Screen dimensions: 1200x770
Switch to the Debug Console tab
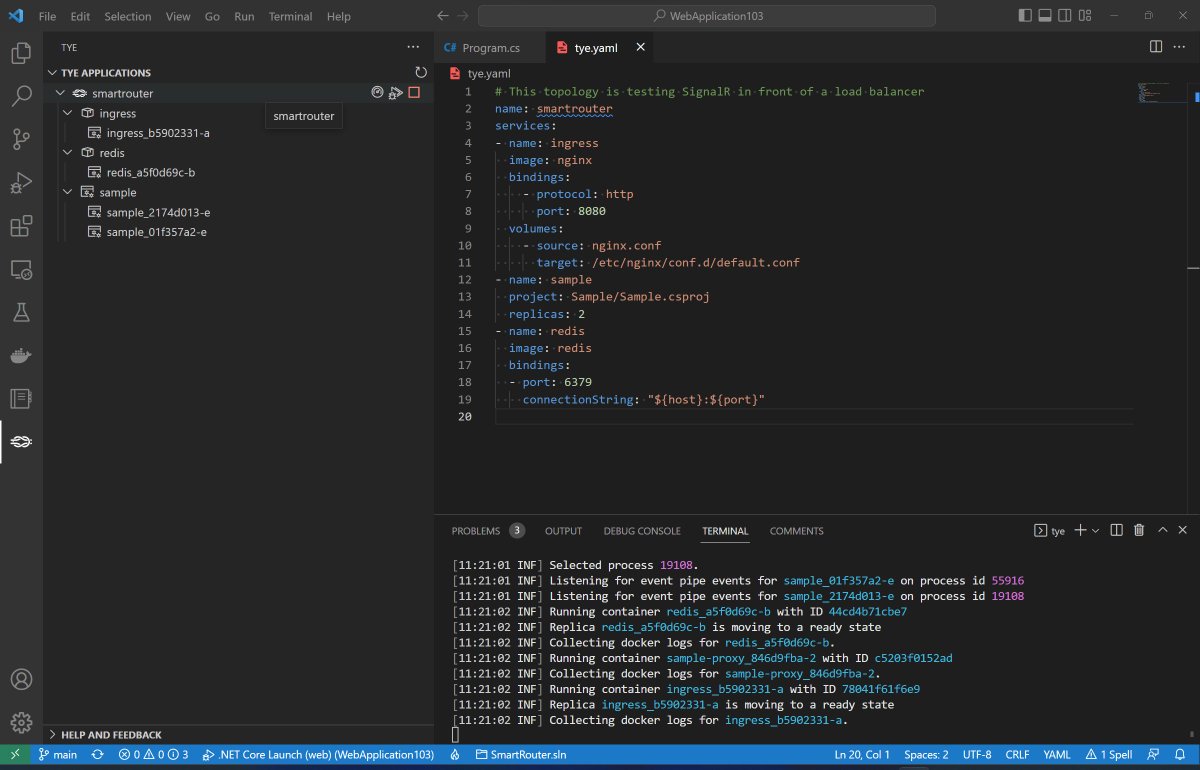click(x=642, y=531)
